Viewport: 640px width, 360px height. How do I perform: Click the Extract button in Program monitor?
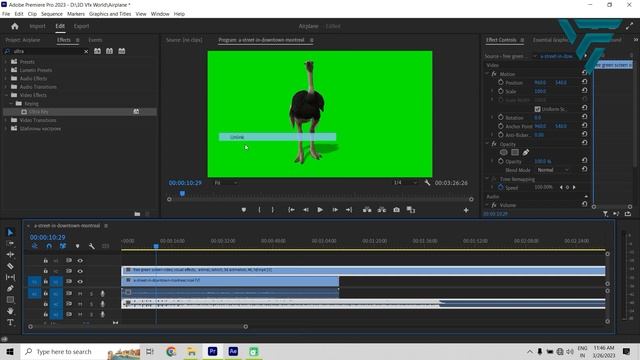pyautogui.click(x=382, y=210)
